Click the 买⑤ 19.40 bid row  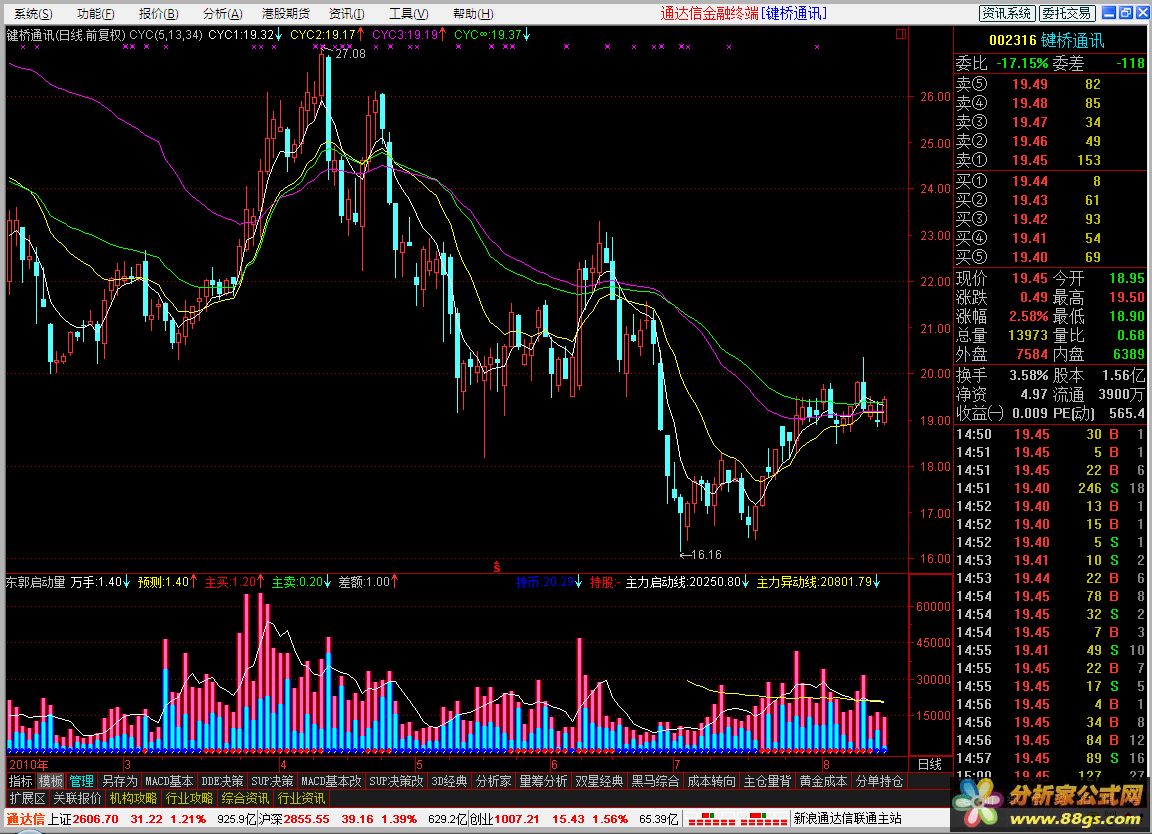1050,257
